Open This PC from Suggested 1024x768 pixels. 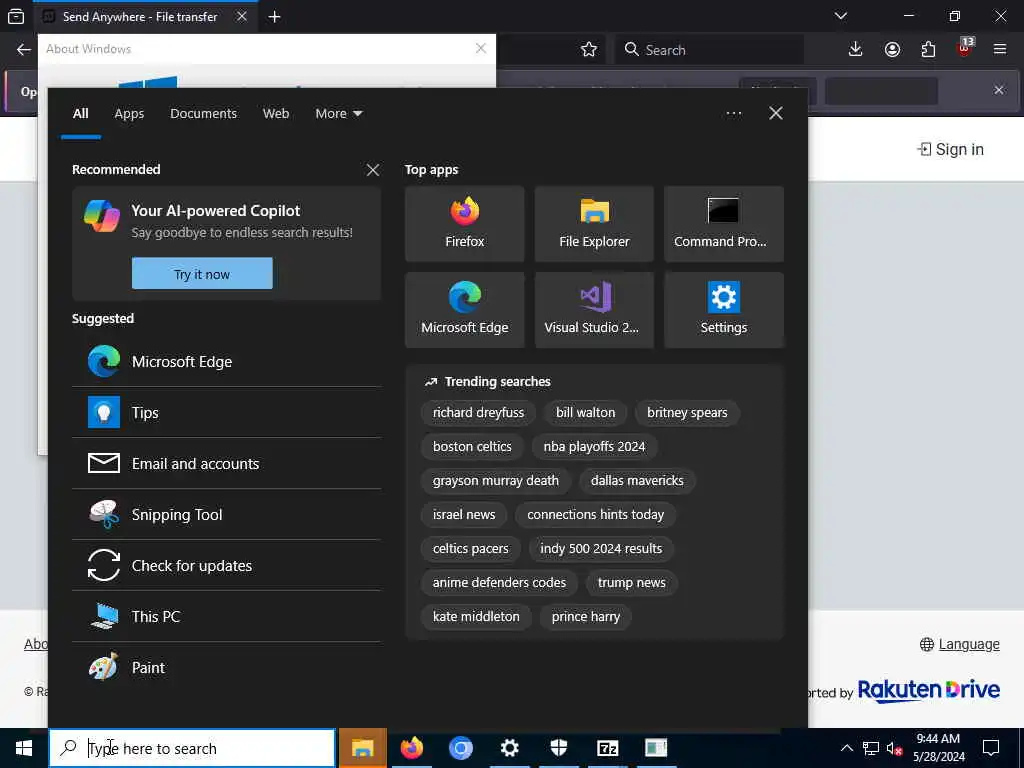click(x=227, y=616)
